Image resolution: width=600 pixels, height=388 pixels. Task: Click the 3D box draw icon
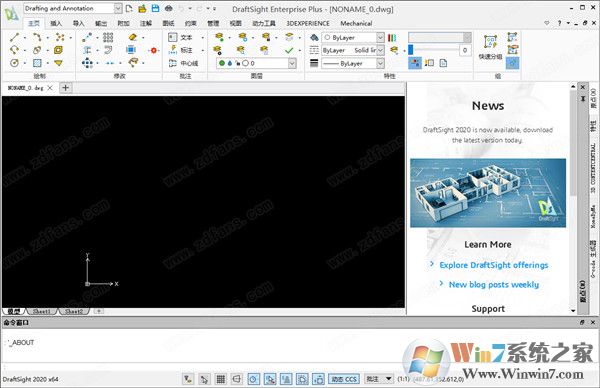click(x=59, y=50)
